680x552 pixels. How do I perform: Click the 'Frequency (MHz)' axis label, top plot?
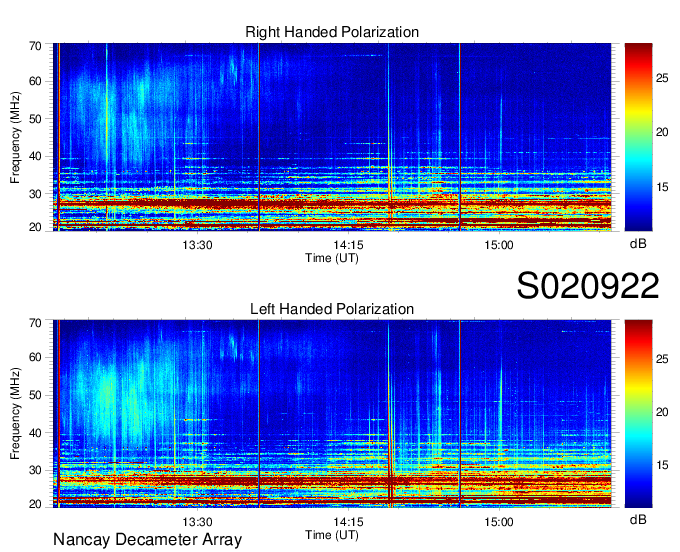tap(15, 137)
